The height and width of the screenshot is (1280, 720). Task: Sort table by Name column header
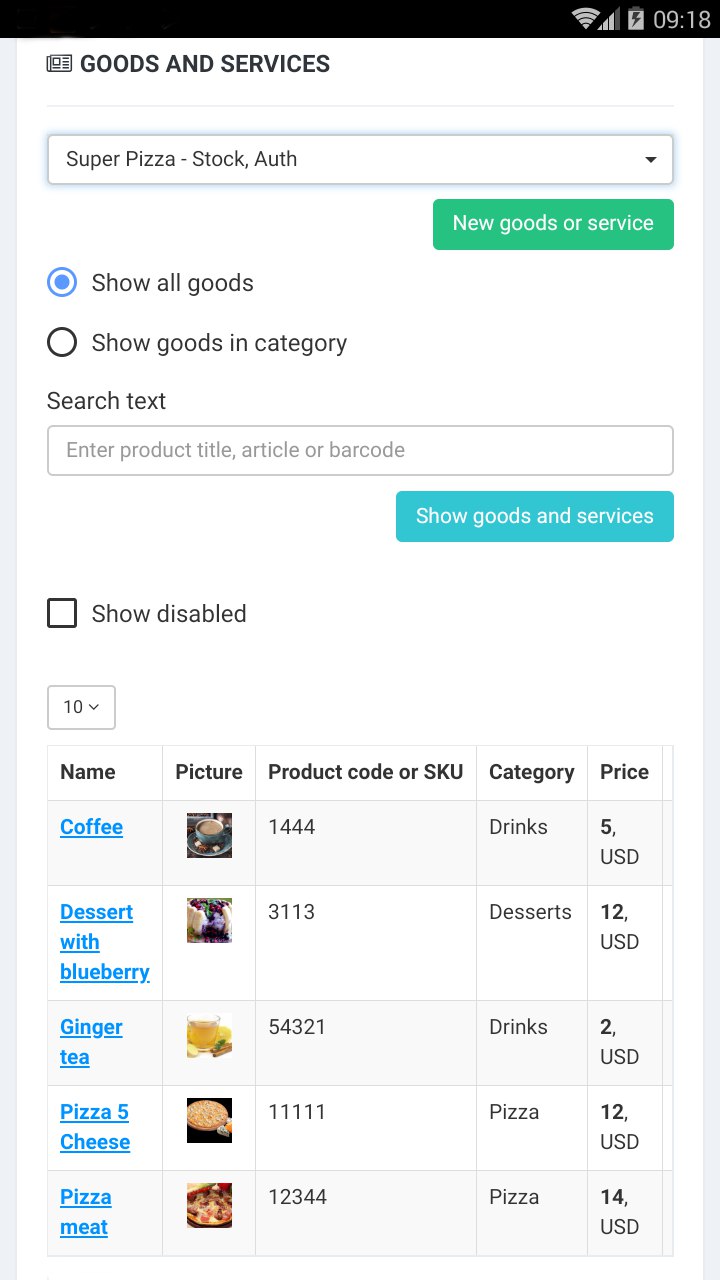88,772
